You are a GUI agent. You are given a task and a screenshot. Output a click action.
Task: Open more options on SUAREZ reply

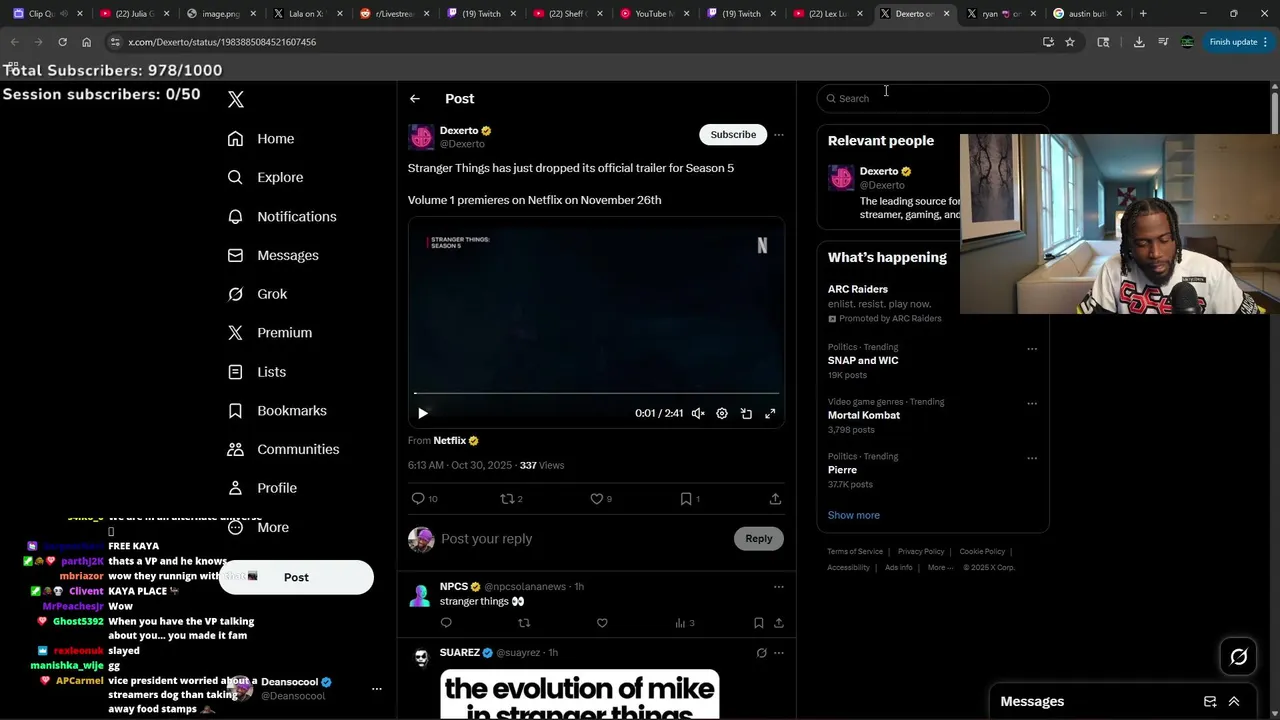779,653
